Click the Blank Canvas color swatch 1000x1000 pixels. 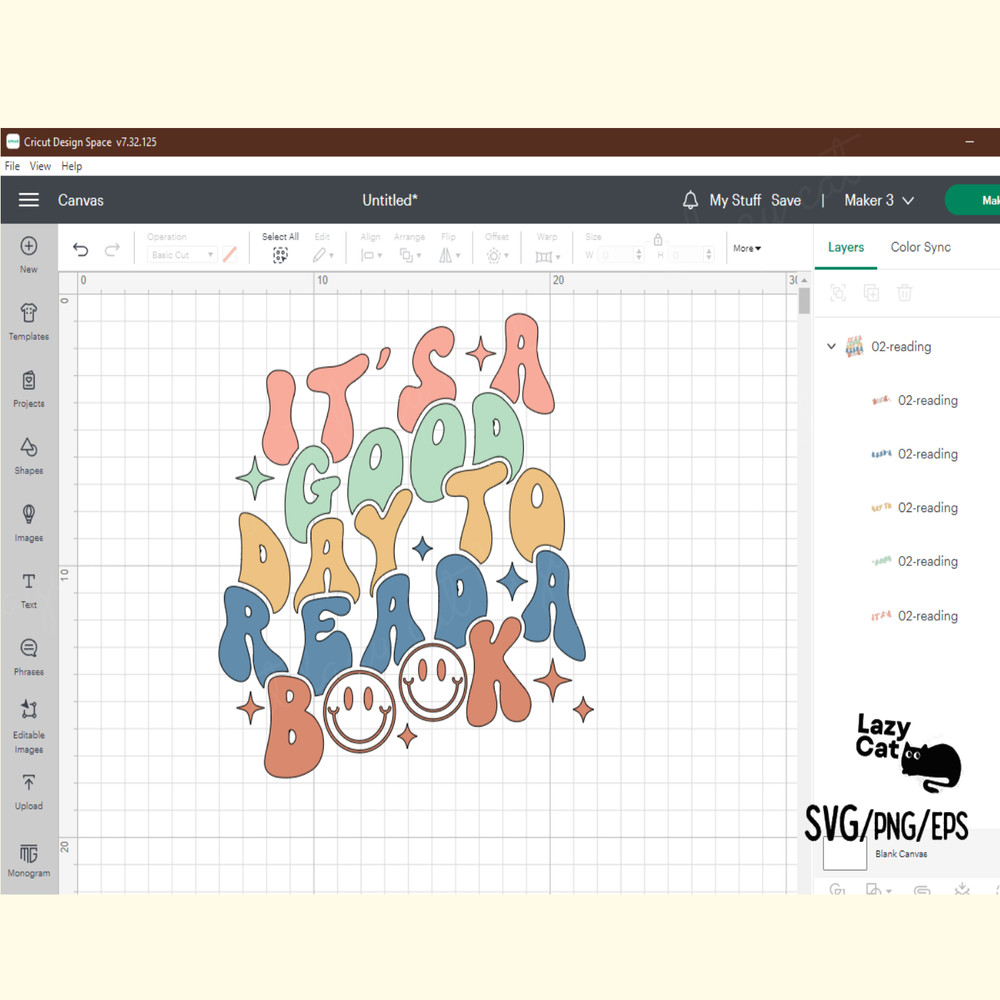click(x=844, y=852)
